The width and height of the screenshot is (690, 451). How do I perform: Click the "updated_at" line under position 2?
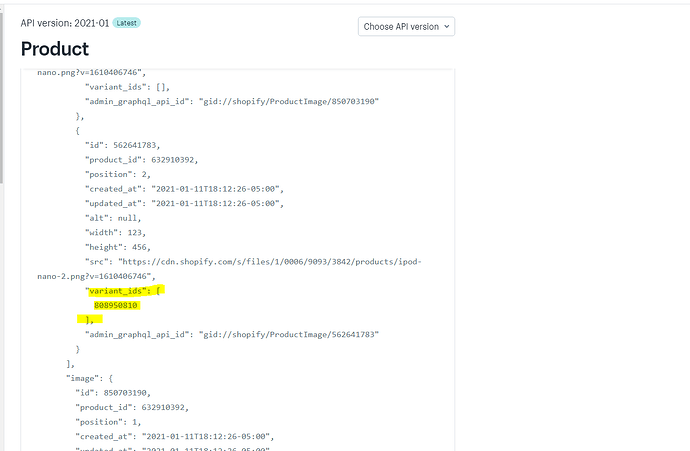[185, 203]
